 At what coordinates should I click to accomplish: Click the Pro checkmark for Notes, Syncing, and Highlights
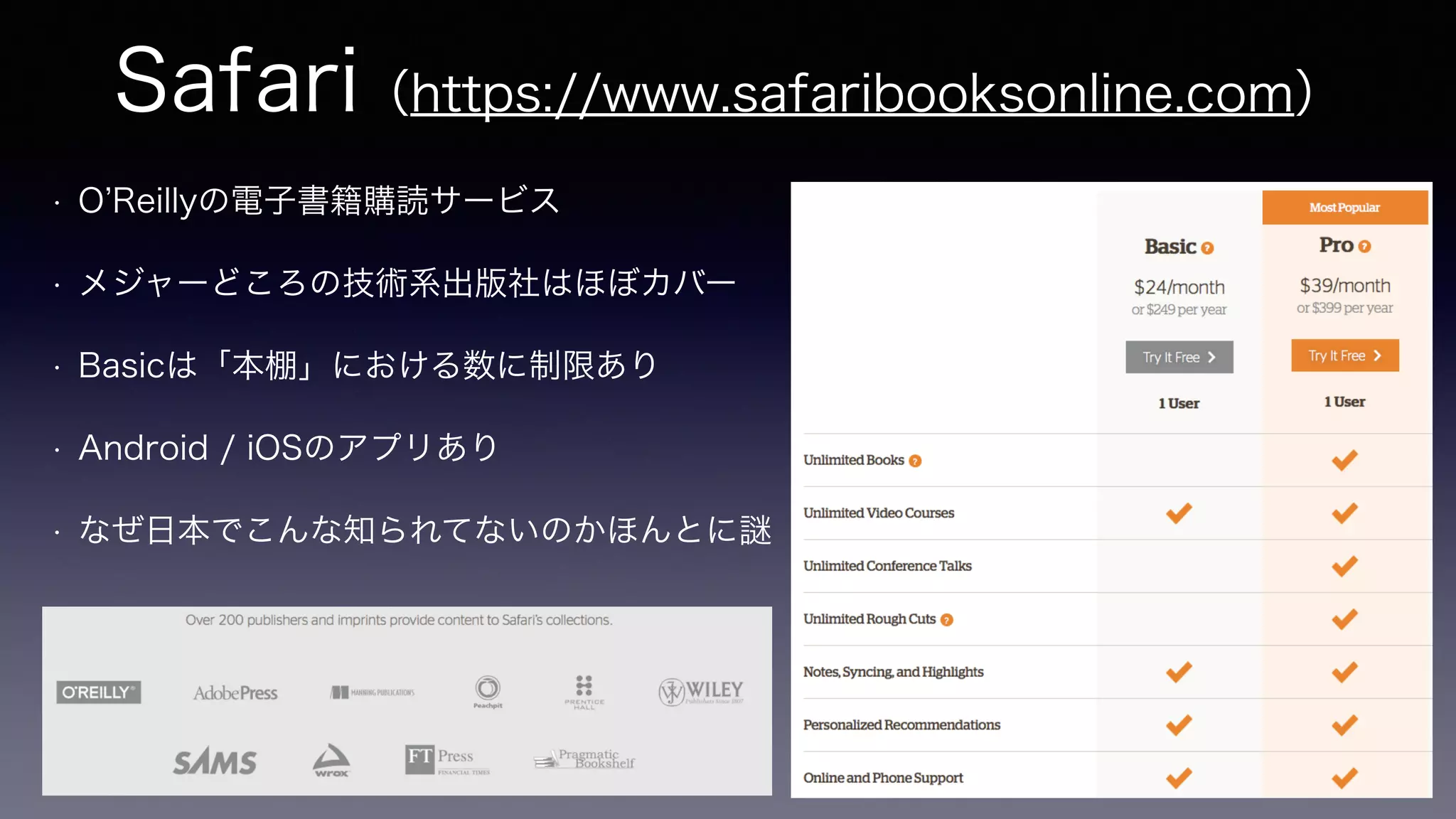pyautogui.click(x=1344, y=672)
